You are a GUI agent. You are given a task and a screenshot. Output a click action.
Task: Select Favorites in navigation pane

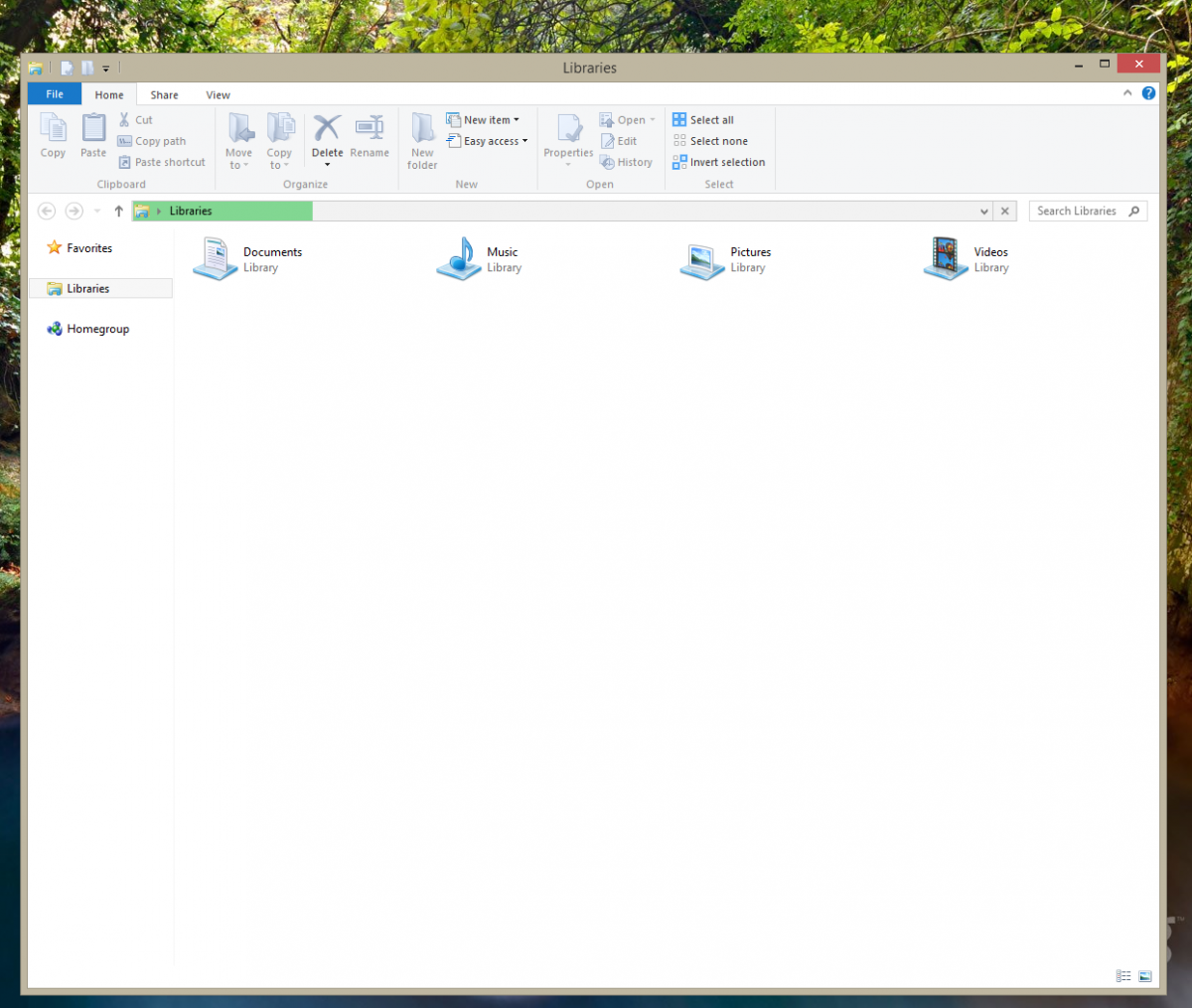click(x=79, y=248)
